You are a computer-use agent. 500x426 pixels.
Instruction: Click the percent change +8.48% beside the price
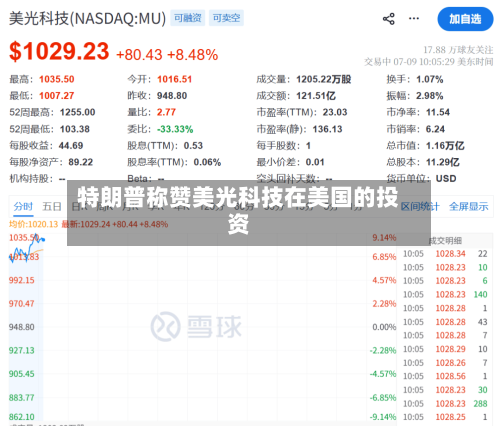tap(193, 55)
